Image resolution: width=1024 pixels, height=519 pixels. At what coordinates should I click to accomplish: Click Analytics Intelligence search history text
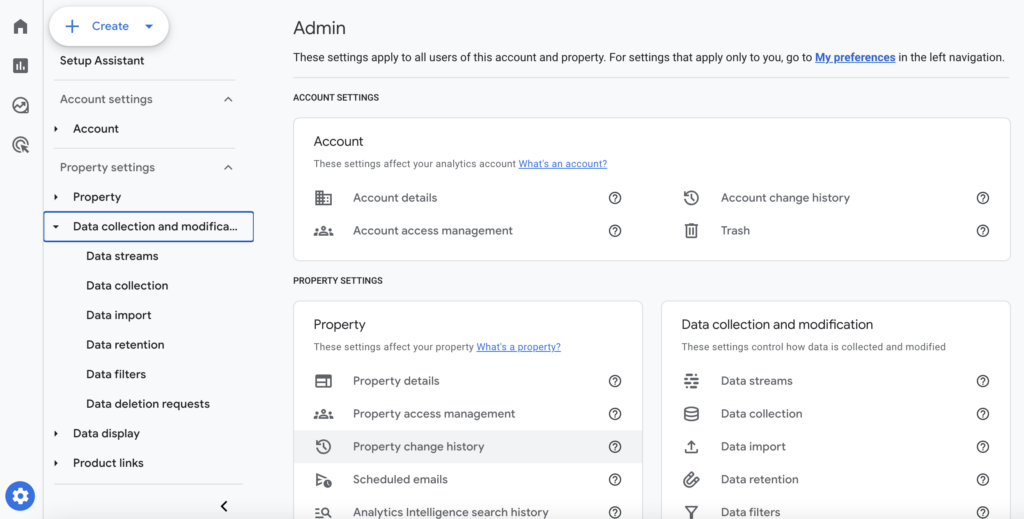451,512
